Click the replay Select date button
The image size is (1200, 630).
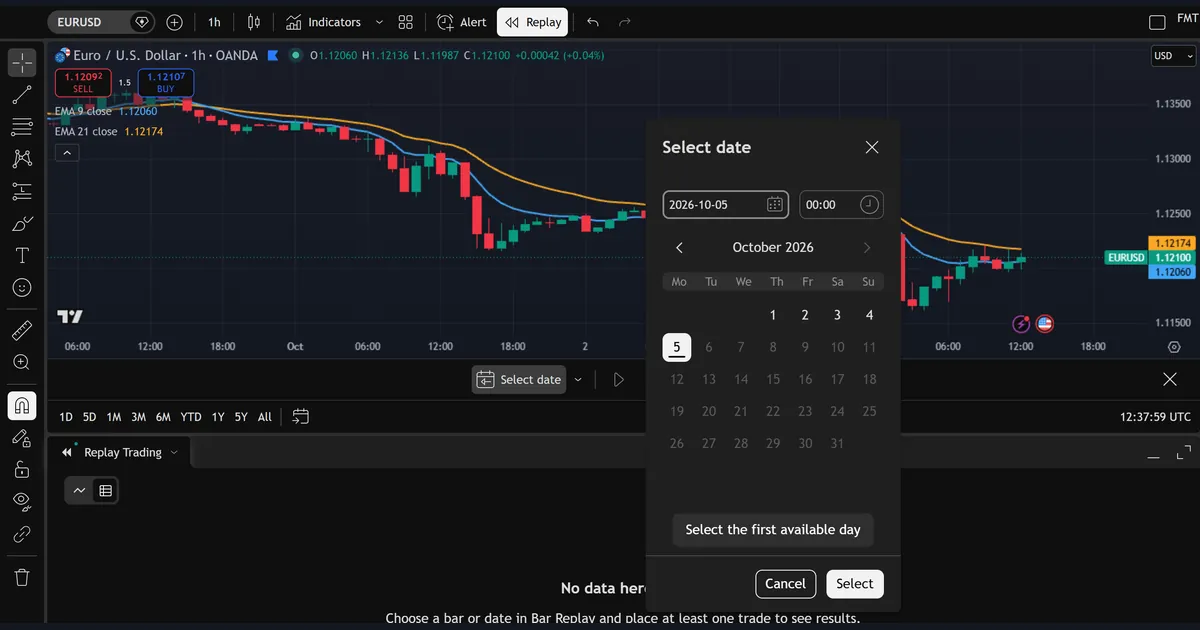tap(519, 379)
